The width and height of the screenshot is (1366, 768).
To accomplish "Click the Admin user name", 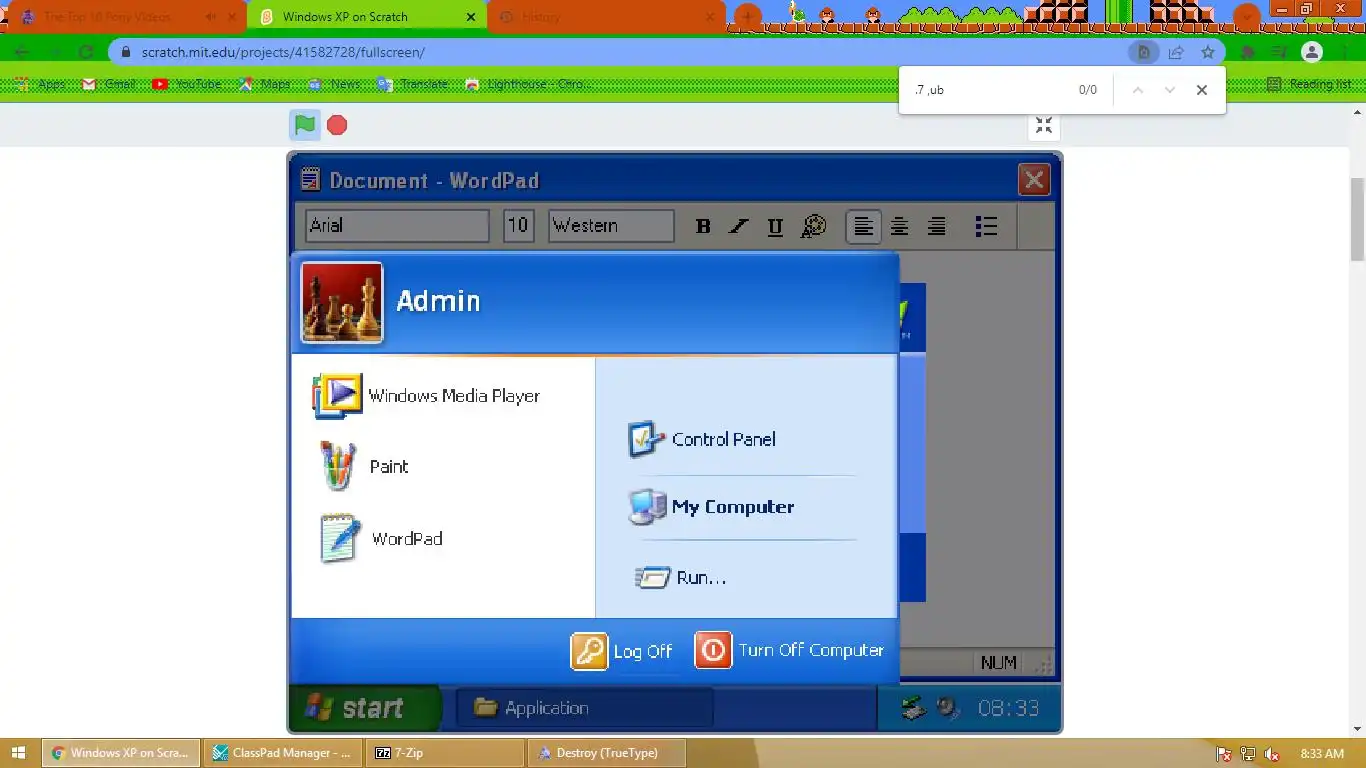I will 438,301.
